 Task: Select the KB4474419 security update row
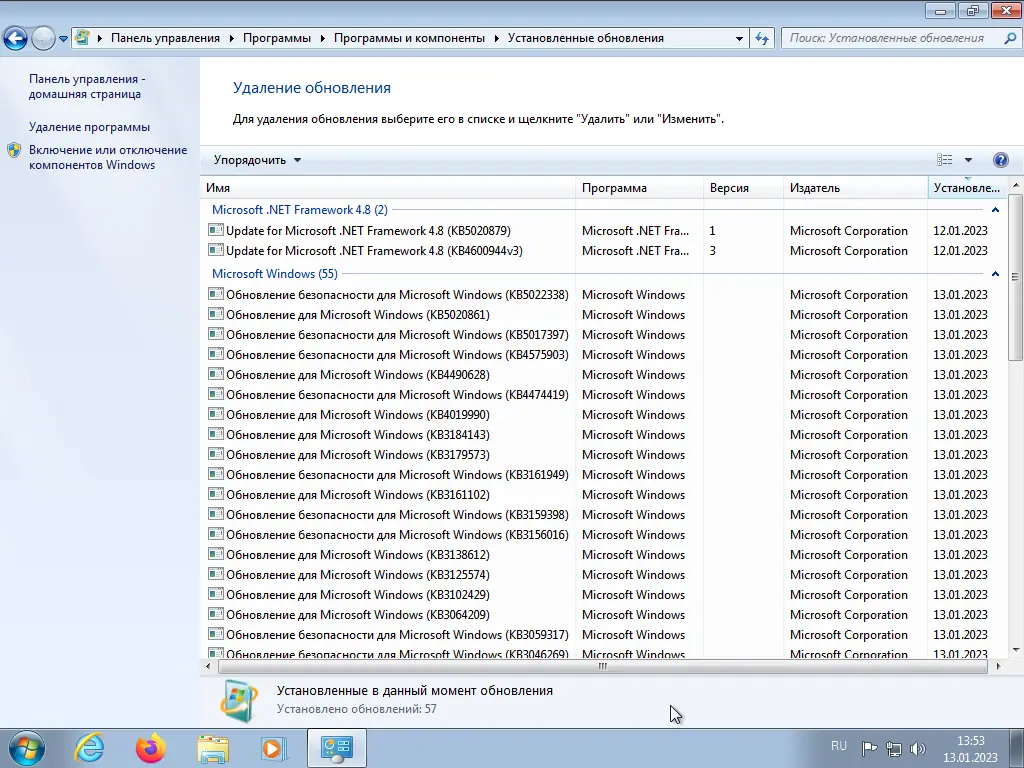604,394
